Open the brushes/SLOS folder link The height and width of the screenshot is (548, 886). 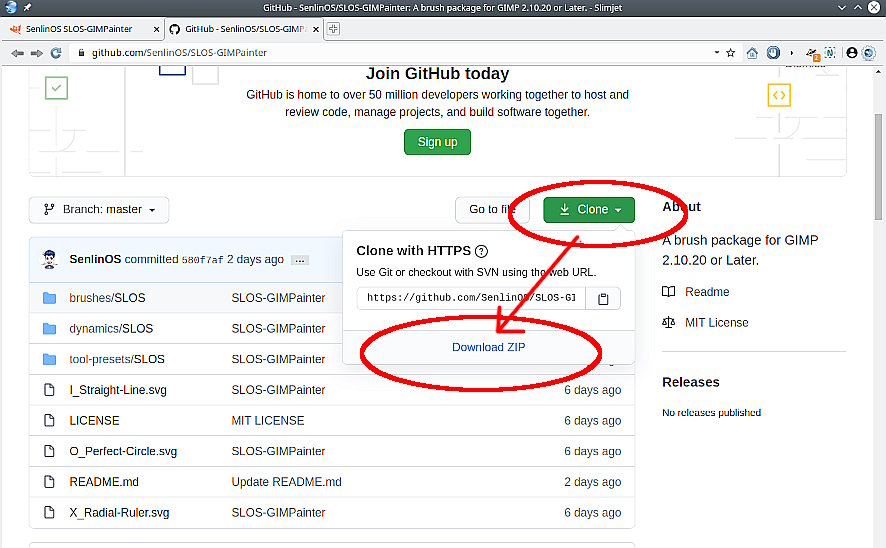click(107, 298)
